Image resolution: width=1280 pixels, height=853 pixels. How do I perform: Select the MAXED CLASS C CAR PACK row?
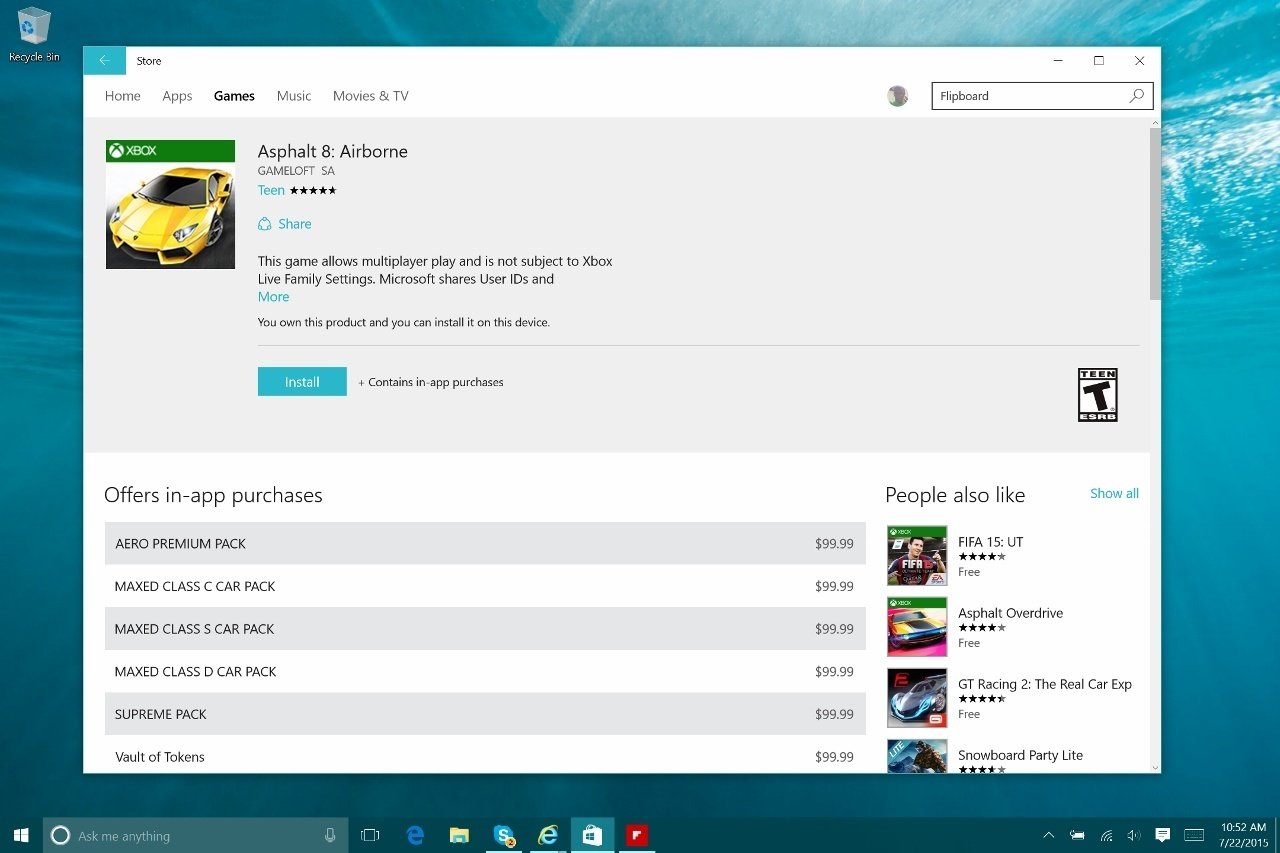tap(485, 586)
